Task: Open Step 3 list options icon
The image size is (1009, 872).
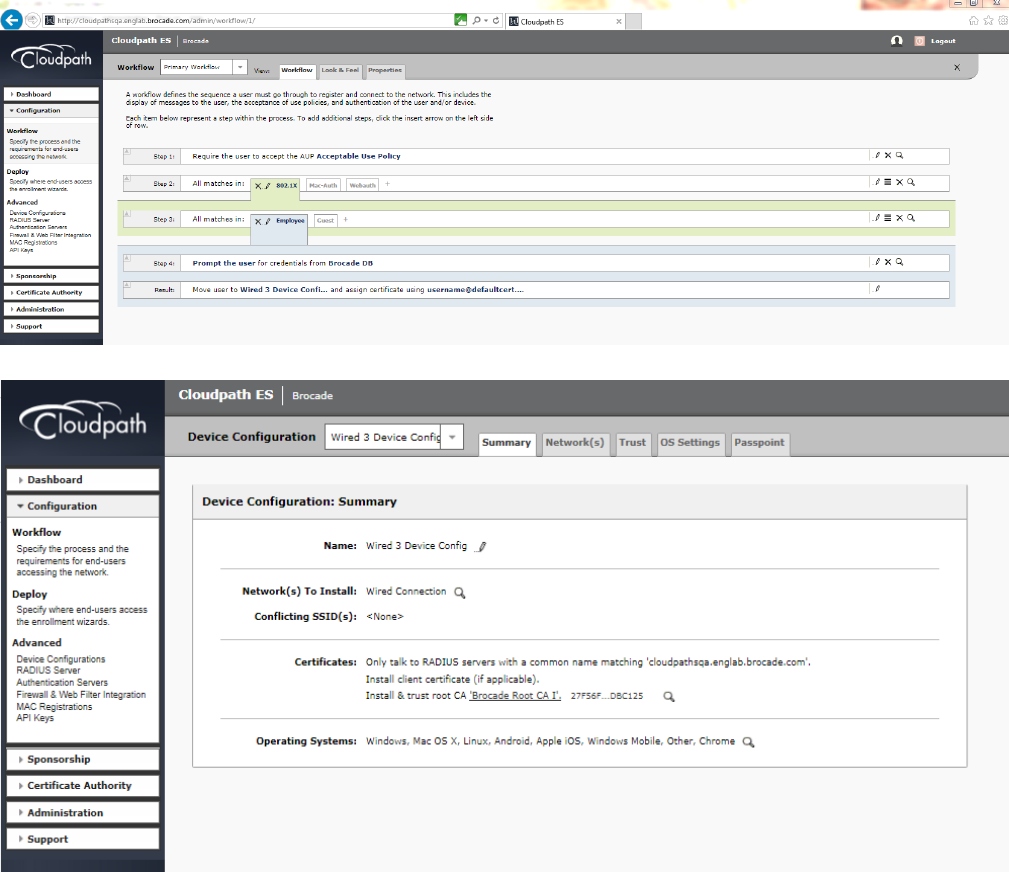Action: click(x=888, y=218)
